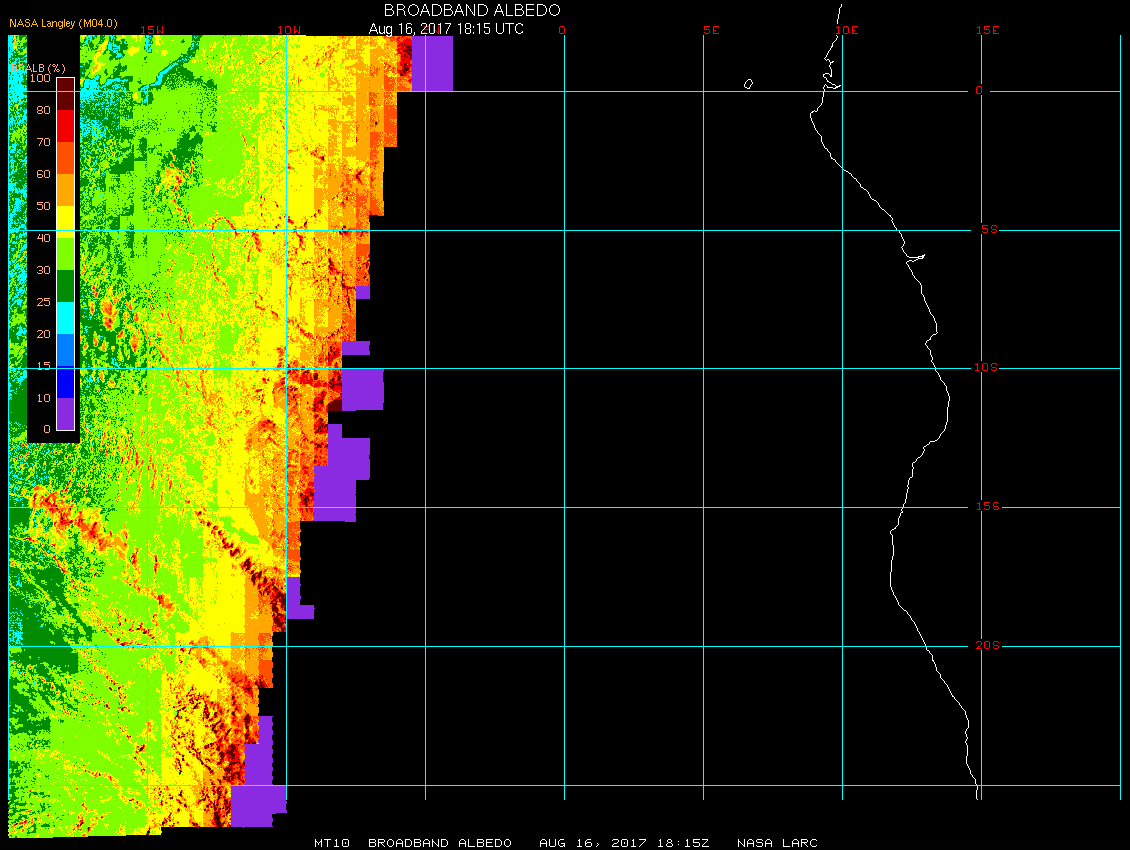1130x850 pixels.
Task: Select the 'Aug 16, 2017 18:15 UTC' timestamp
Action: (x=446, y=29)
